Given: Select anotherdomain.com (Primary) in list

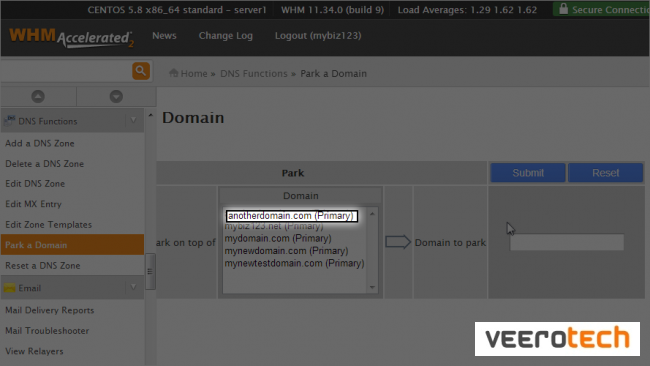Looking at the screenshot, I should pos(291,216).
